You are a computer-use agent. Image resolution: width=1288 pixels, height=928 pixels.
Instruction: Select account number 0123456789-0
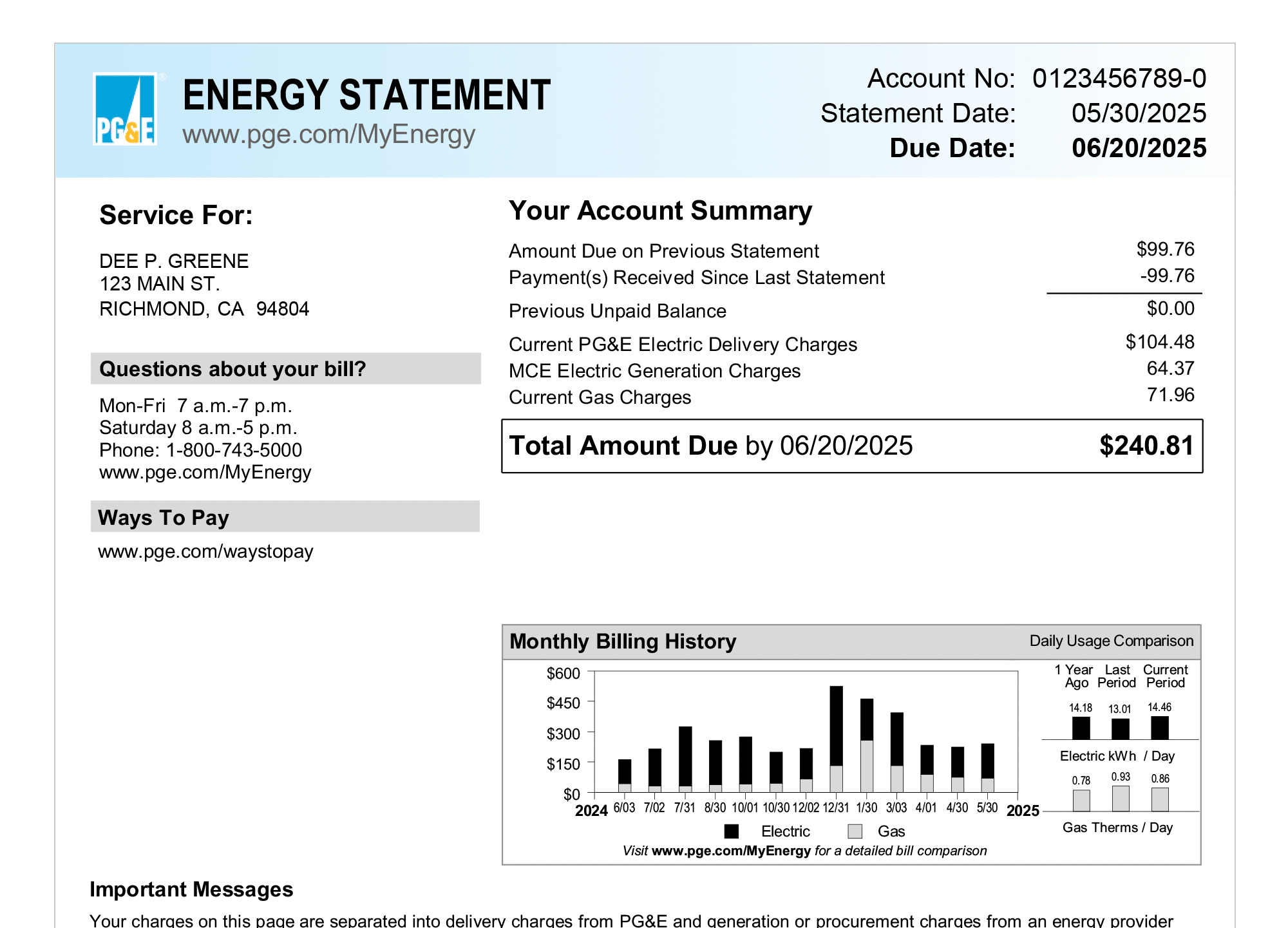(x=1119, y=79)
